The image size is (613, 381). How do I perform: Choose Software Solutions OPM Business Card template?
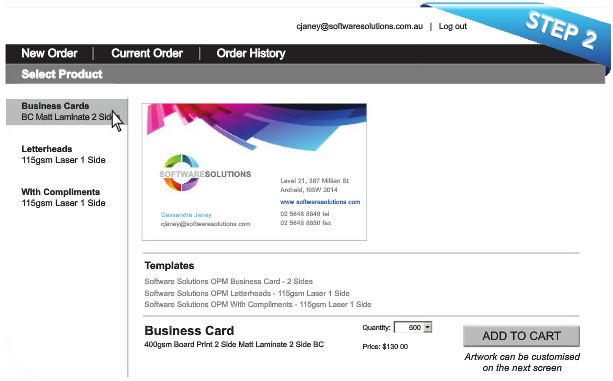(x=228, y=281)
